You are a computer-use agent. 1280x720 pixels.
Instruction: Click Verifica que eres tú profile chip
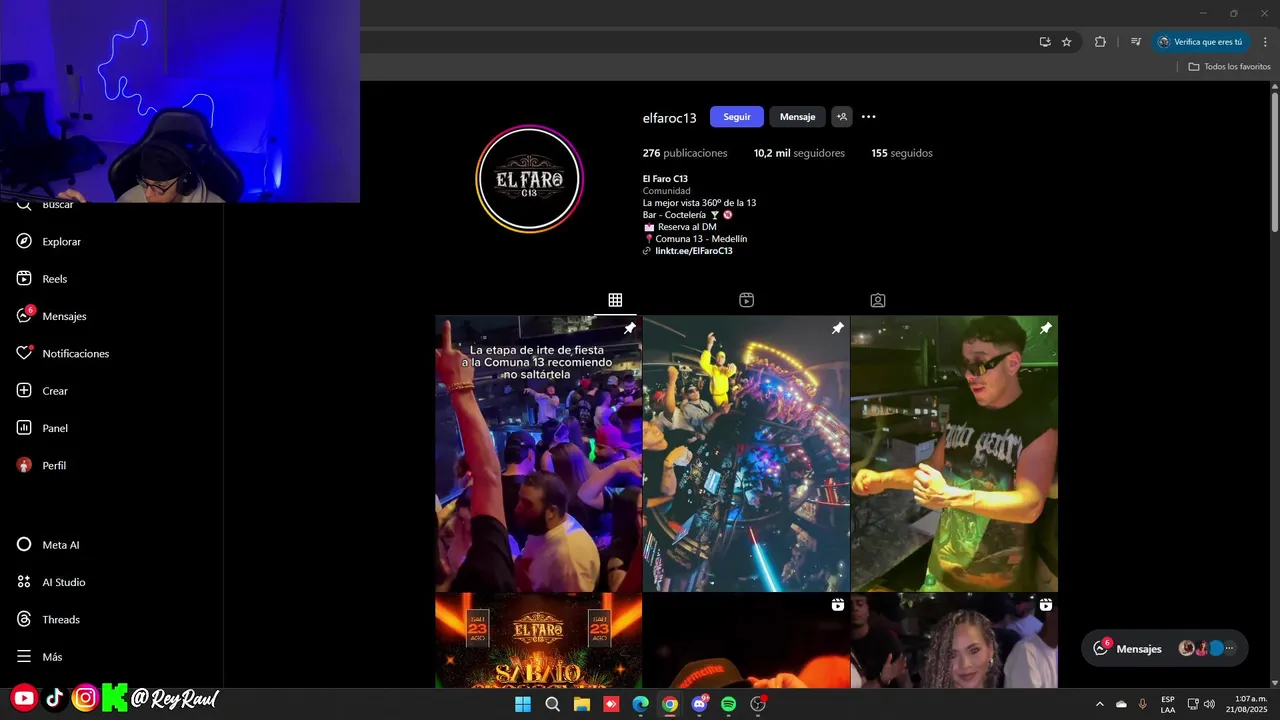pos(1201,42)
